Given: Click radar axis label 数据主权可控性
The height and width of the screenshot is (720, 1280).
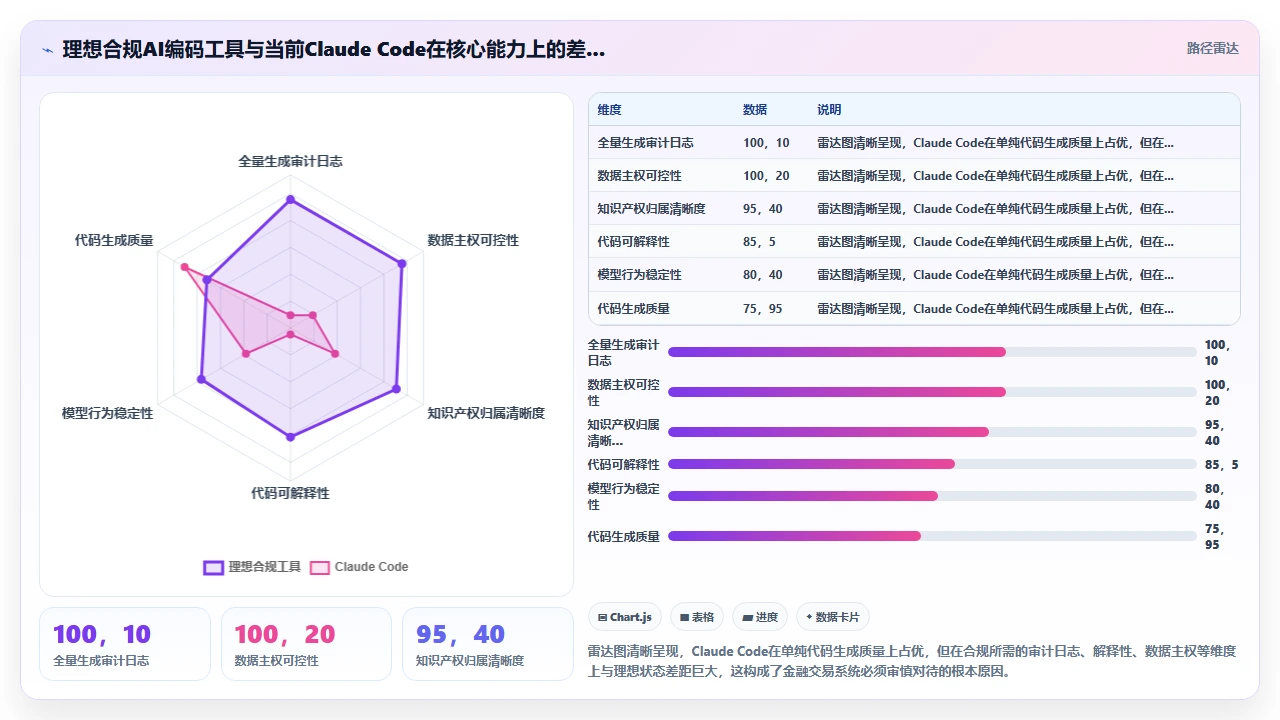Looking at the screenshot, I should (473, 241).
